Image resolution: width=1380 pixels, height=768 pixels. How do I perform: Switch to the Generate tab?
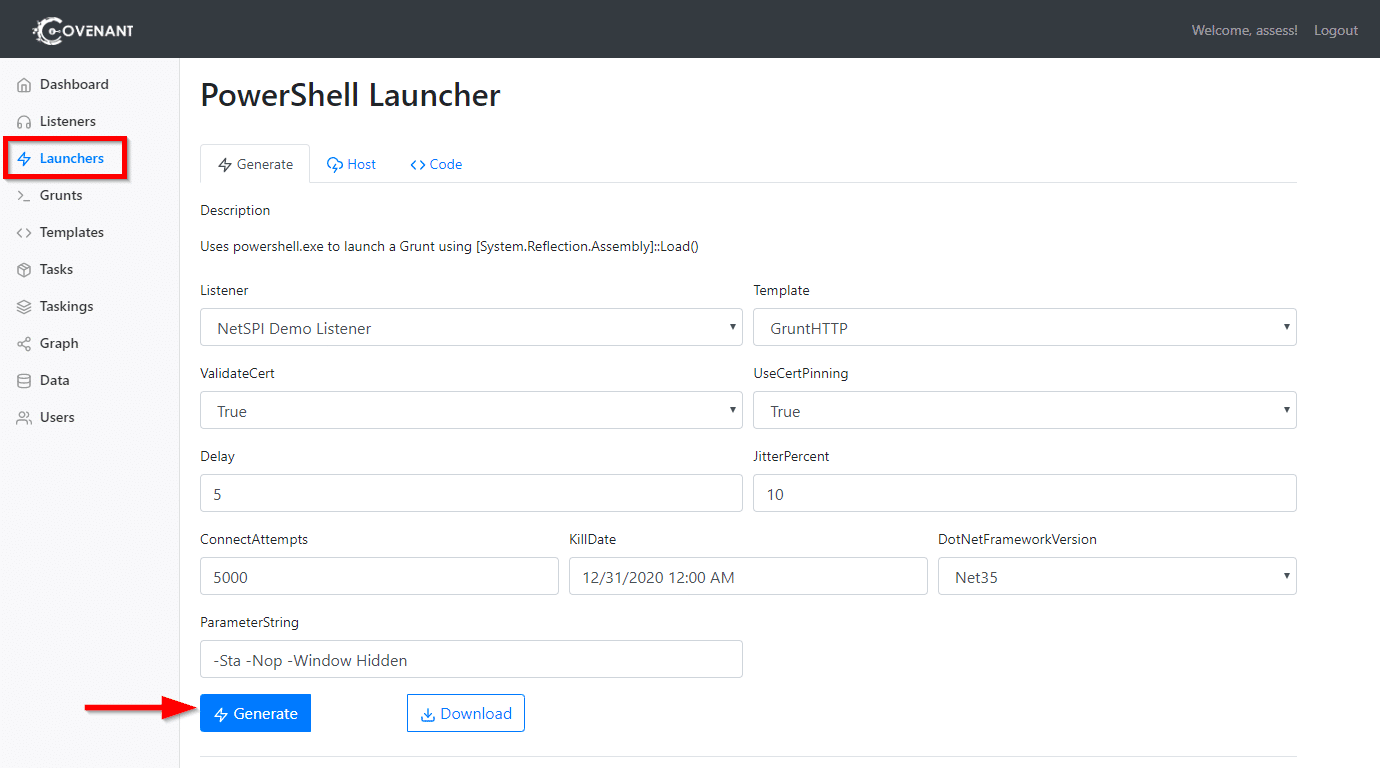pos(255,164)
